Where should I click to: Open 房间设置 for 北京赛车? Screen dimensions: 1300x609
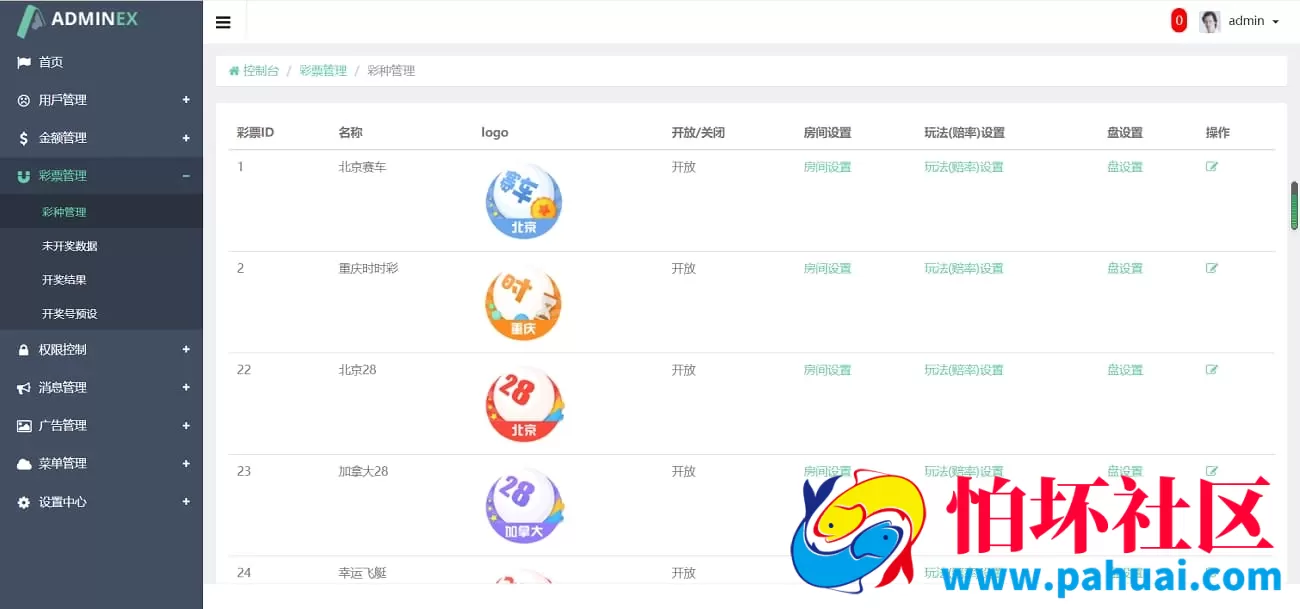[x=826, y=166]
